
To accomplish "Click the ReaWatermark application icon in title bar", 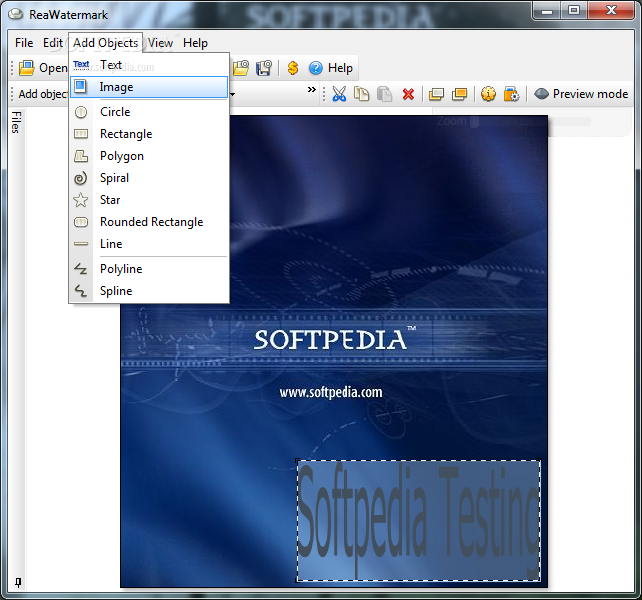I will (x=16, y=14).
